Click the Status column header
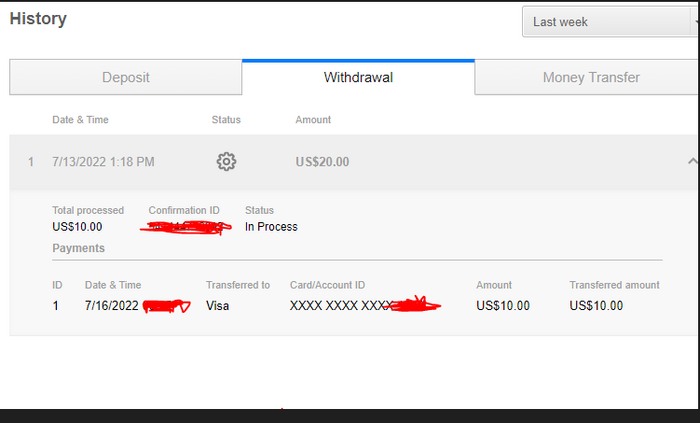The image size is (700, 423). [226, 120]
